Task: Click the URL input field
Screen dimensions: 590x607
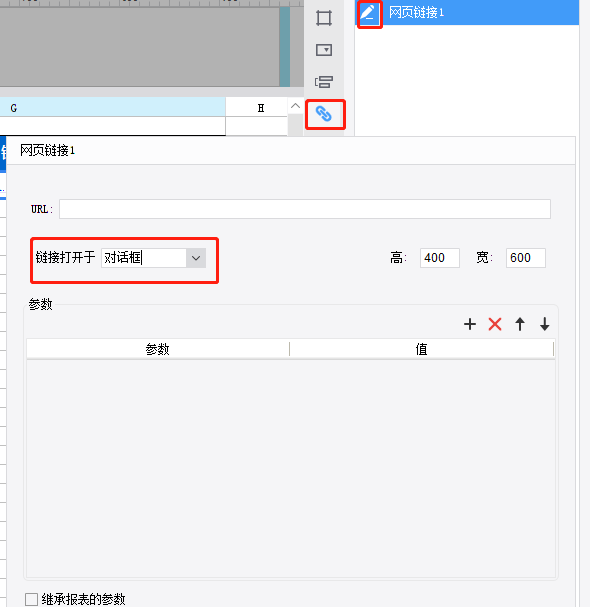Action: (305, 209)
